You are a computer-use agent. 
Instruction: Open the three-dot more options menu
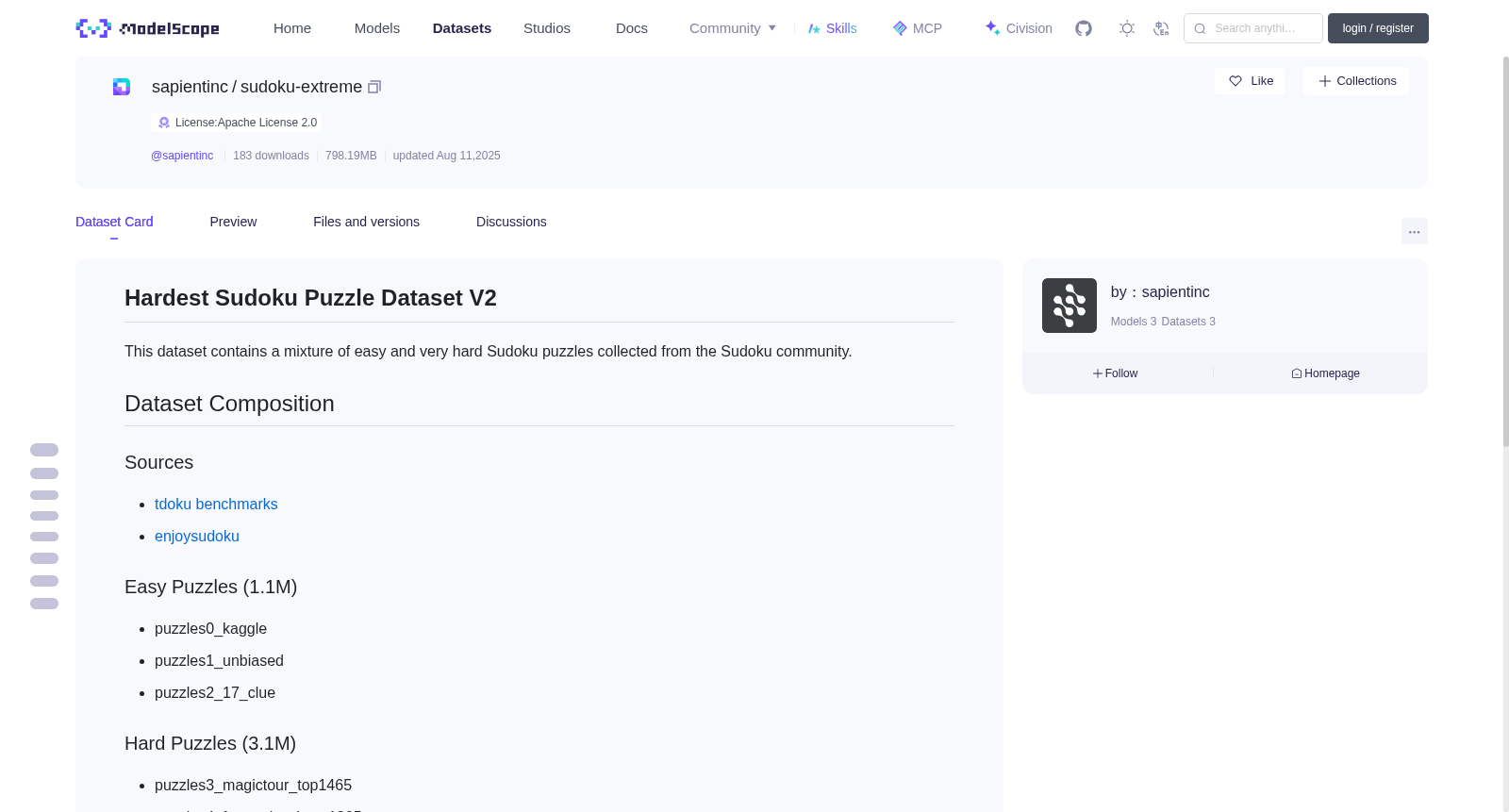click(x=1415, y=231)
